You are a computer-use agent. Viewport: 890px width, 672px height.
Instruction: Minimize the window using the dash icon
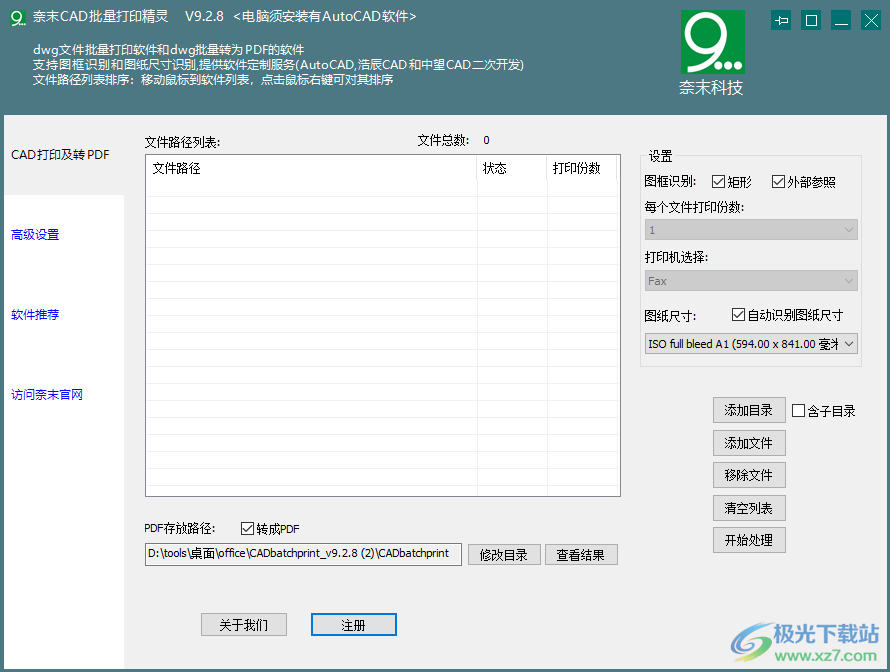[841, 21]
